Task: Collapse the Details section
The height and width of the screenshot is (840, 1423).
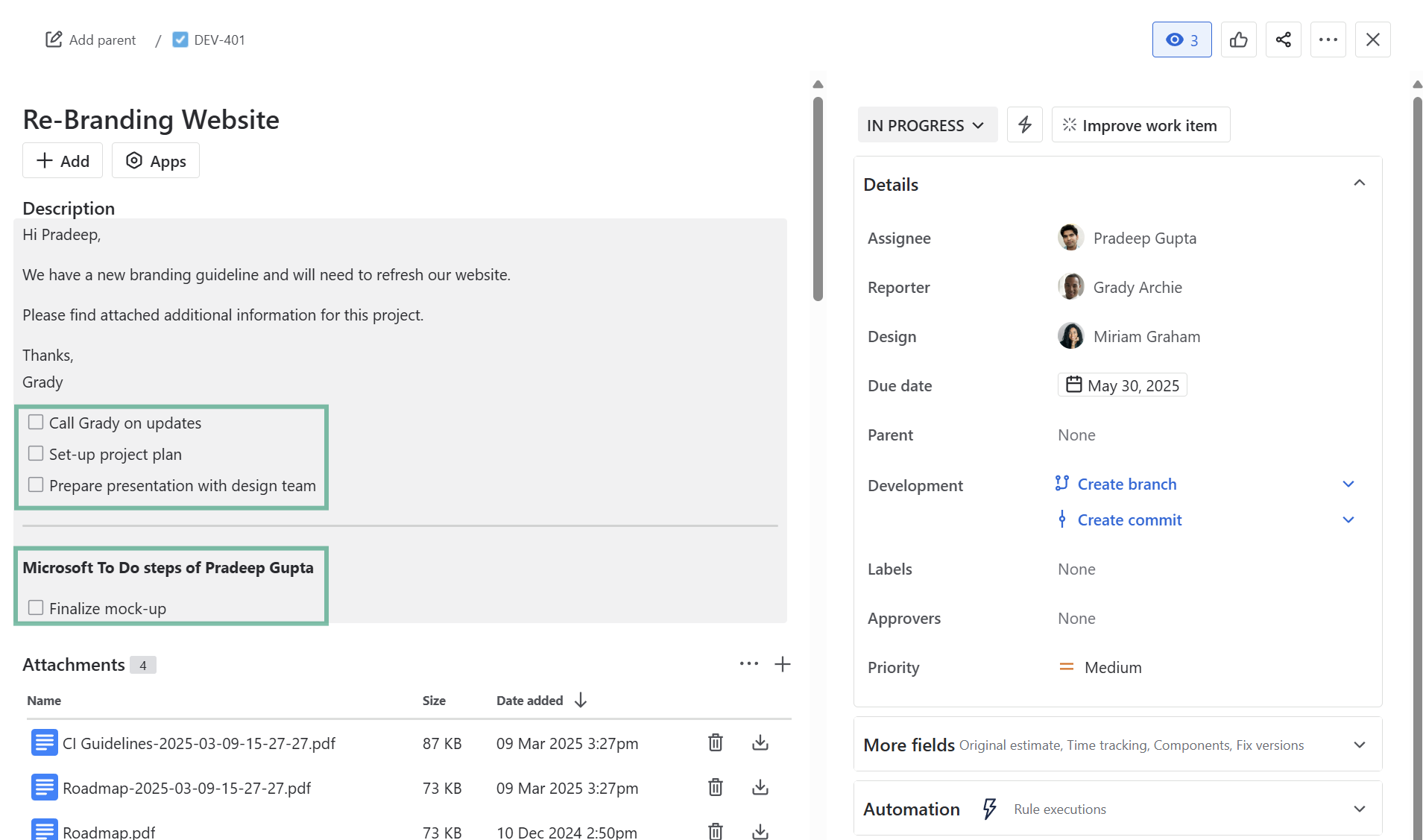Action: pos(1359,183)
